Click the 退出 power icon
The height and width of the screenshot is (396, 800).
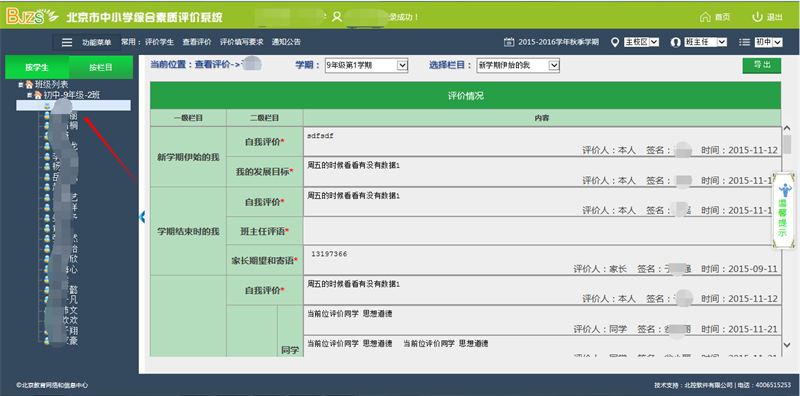click(x=757, y=17)
